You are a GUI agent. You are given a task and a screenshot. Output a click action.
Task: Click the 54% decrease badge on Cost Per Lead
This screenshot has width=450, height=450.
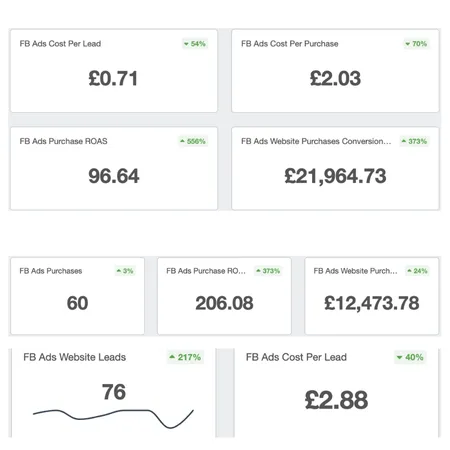coord(195,44)
